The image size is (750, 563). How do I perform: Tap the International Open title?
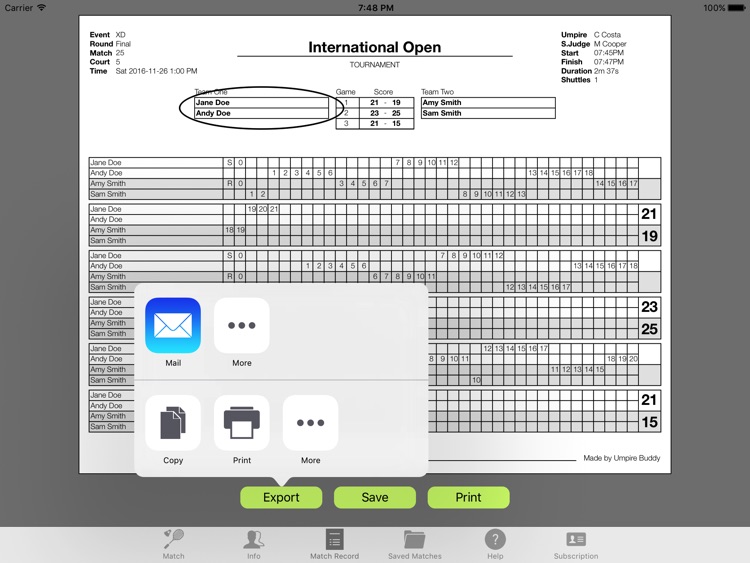tap(375, 47)
